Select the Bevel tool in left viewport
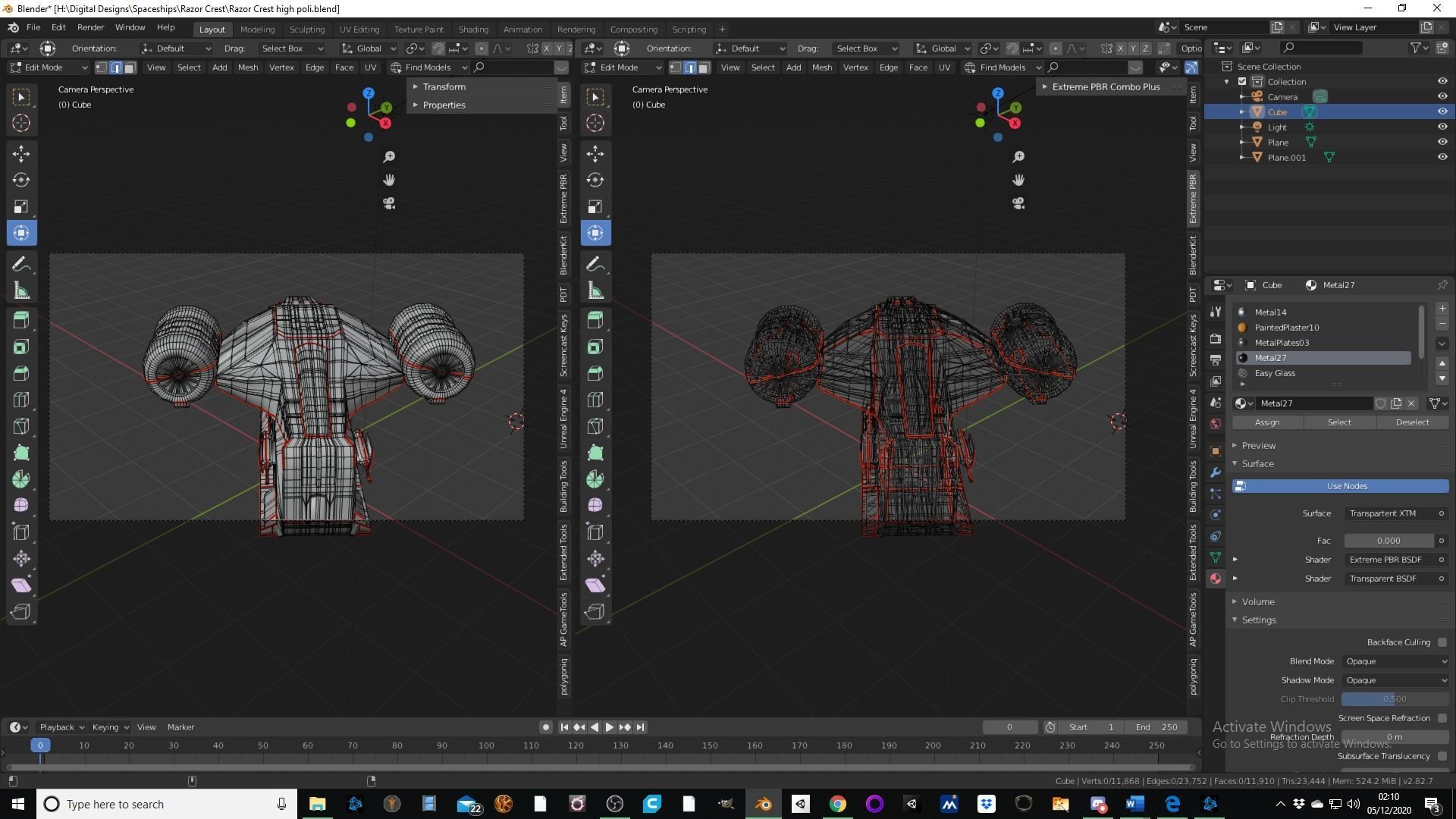Image resolution: width=1456 pixels, height=819 pixels. pos(21,374)
